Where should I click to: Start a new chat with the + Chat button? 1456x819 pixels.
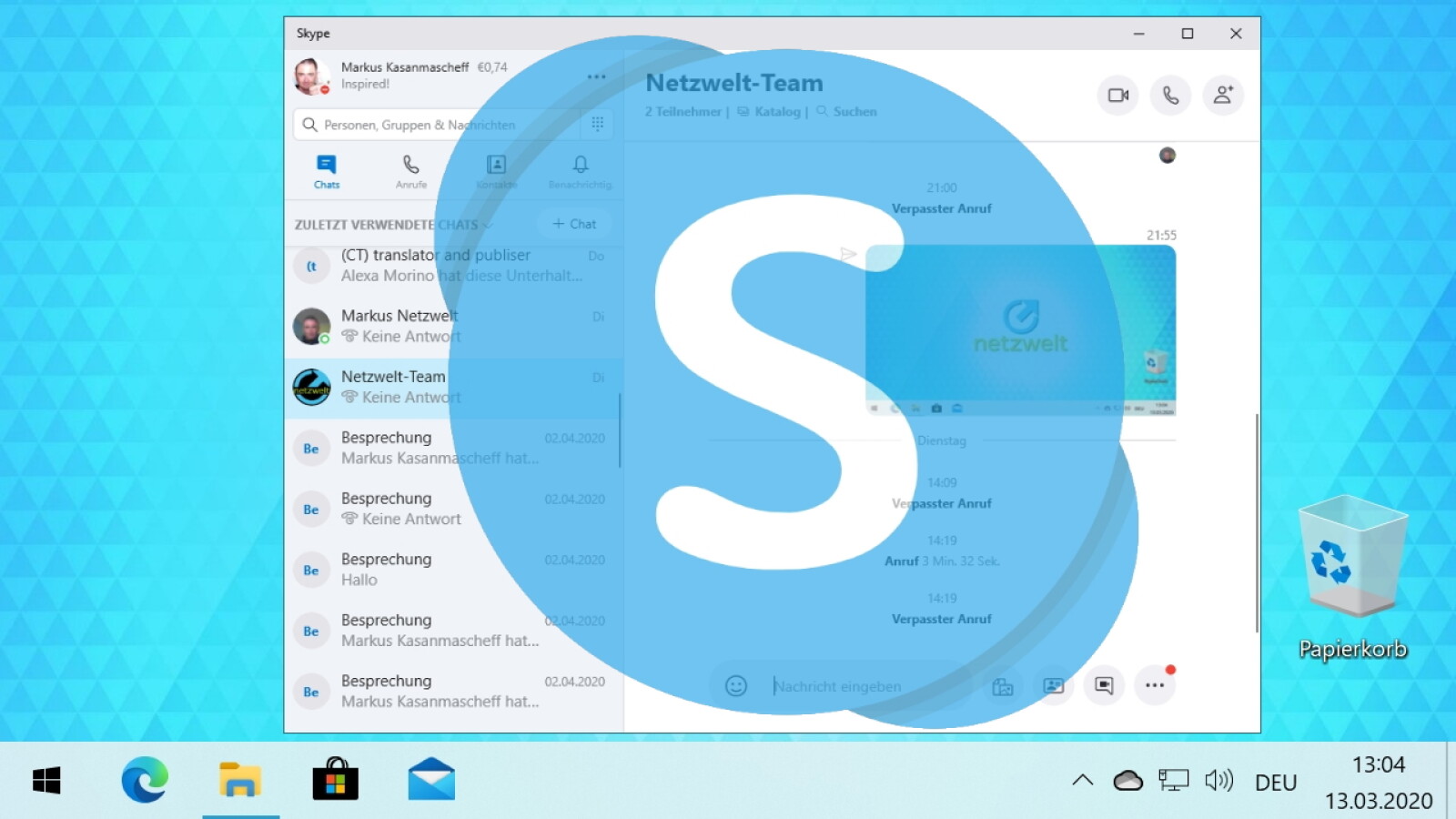[574, 224]
